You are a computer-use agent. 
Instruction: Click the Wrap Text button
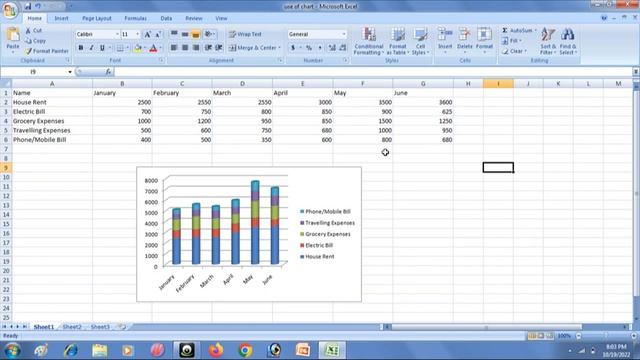pos(245,34)
